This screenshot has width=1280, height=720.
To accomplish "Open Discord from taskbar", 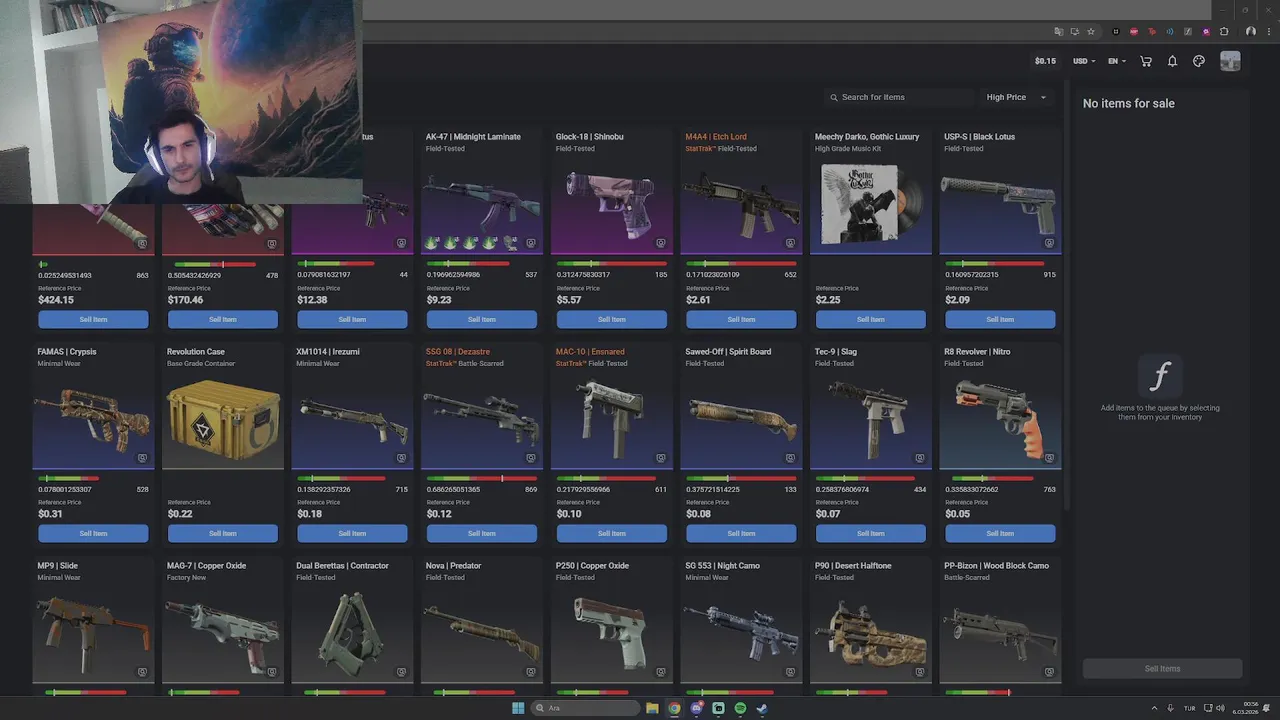I will 696,708.
